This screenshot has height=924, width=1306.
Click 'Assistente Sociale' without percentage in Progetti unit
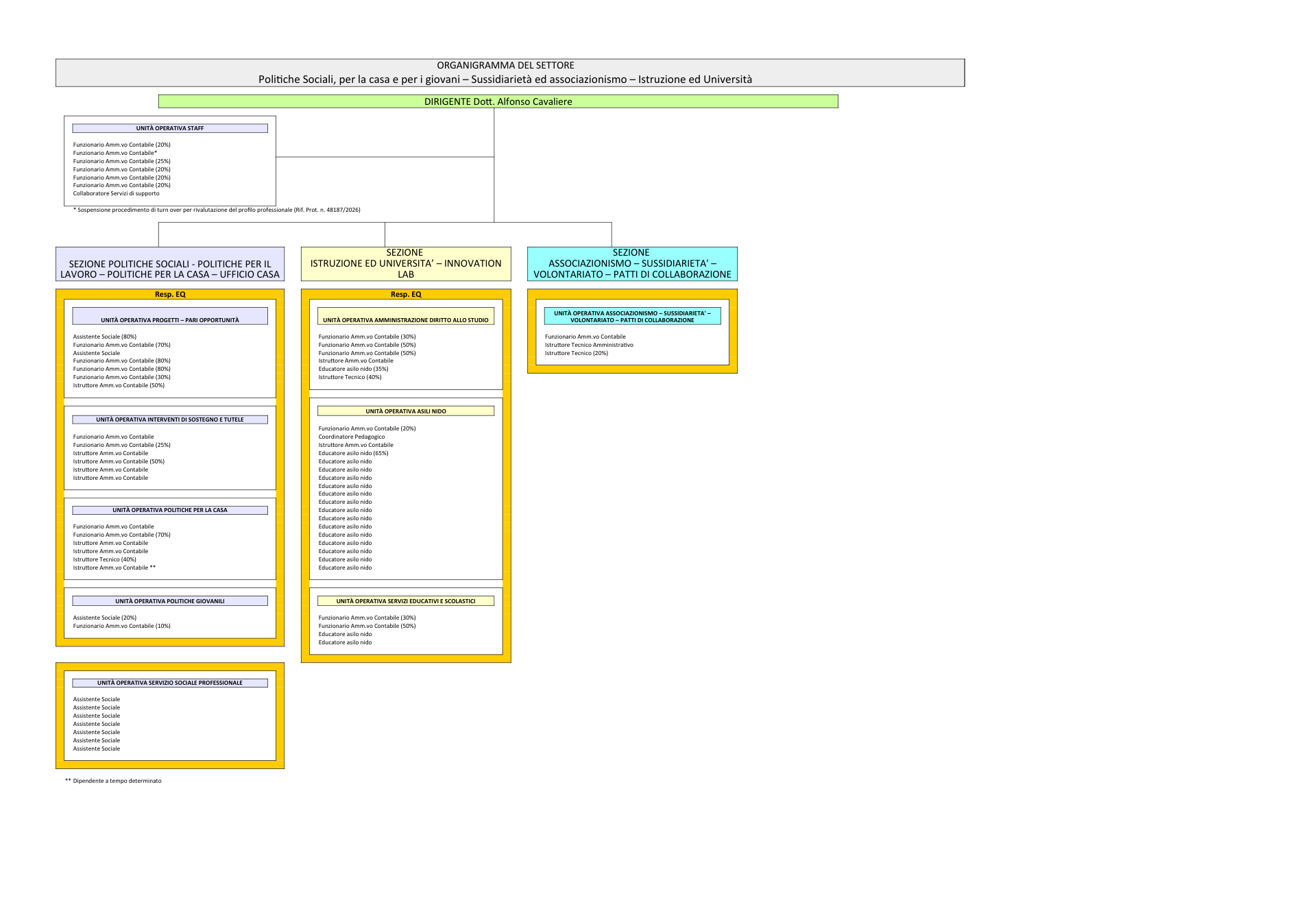[x=97, y=353]
